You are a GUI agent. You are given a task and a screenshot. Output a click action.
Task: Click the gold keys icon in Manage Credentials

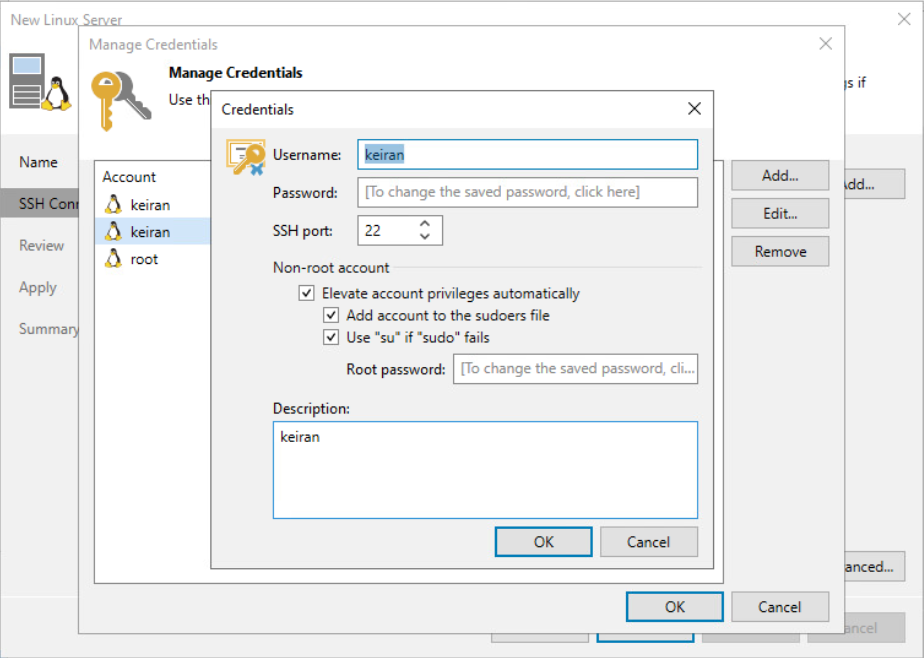pyautogui.click(x=121, y=100)
